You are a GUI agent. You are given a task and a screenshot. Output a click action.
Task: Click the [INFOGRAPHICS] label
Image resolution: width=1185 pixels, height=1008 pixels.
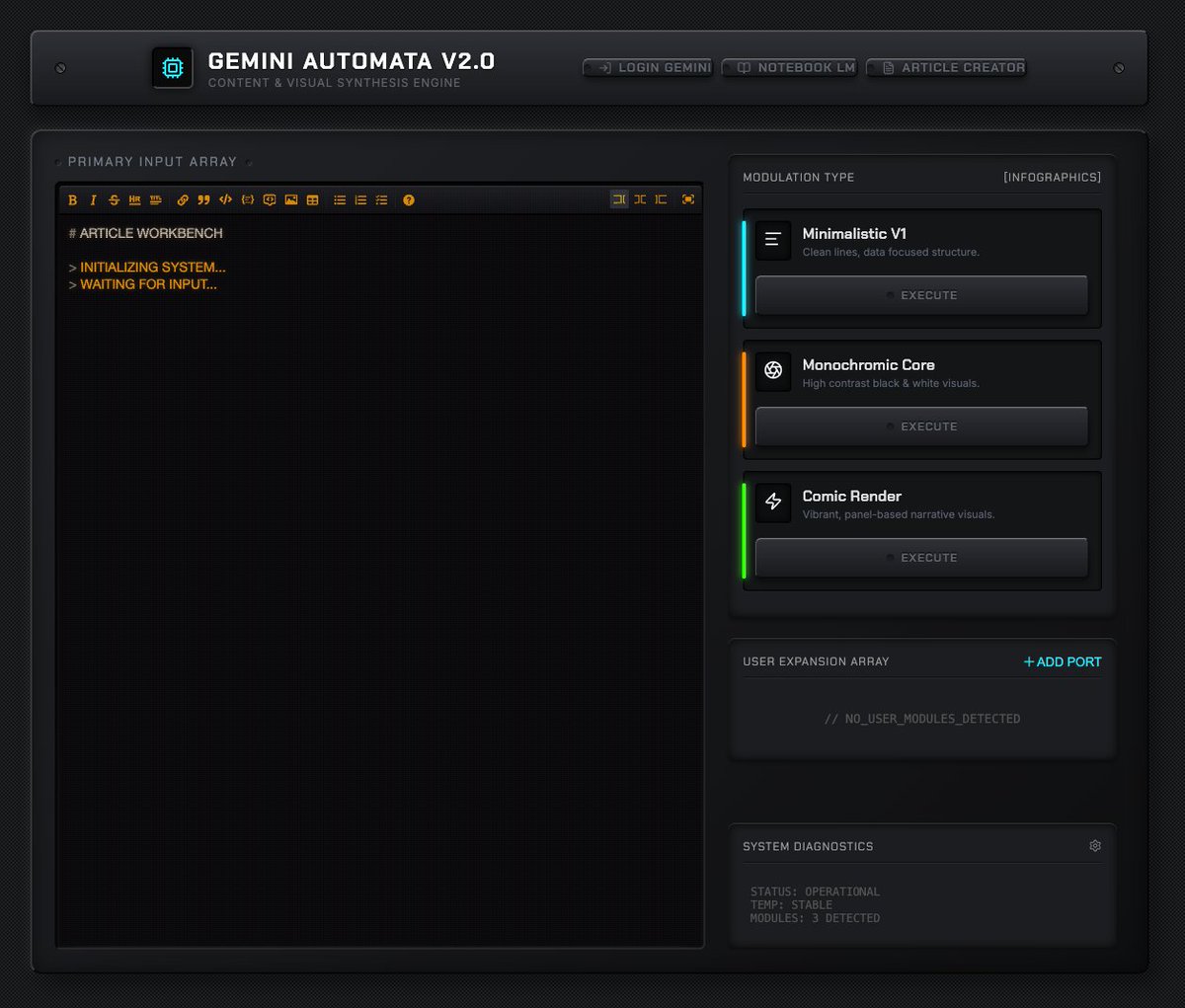1052,178
